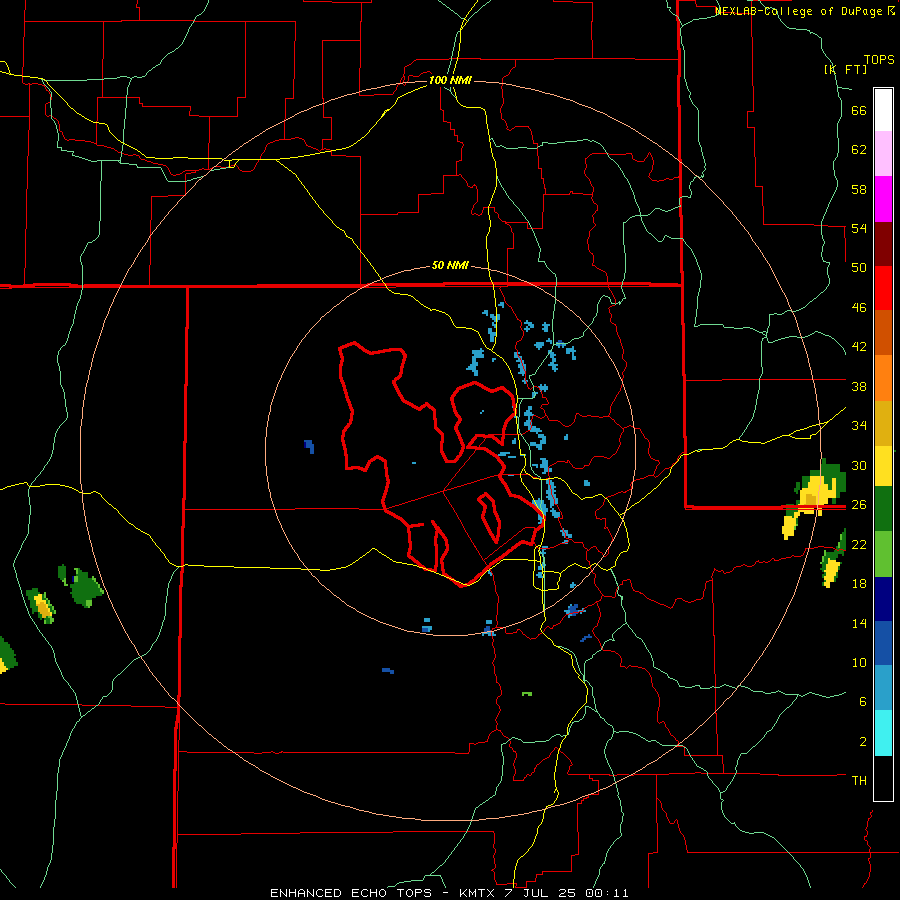Click the 'TH' legend label
The width and height of the screenshot is (900, 900).
click(x=859, y=781)
